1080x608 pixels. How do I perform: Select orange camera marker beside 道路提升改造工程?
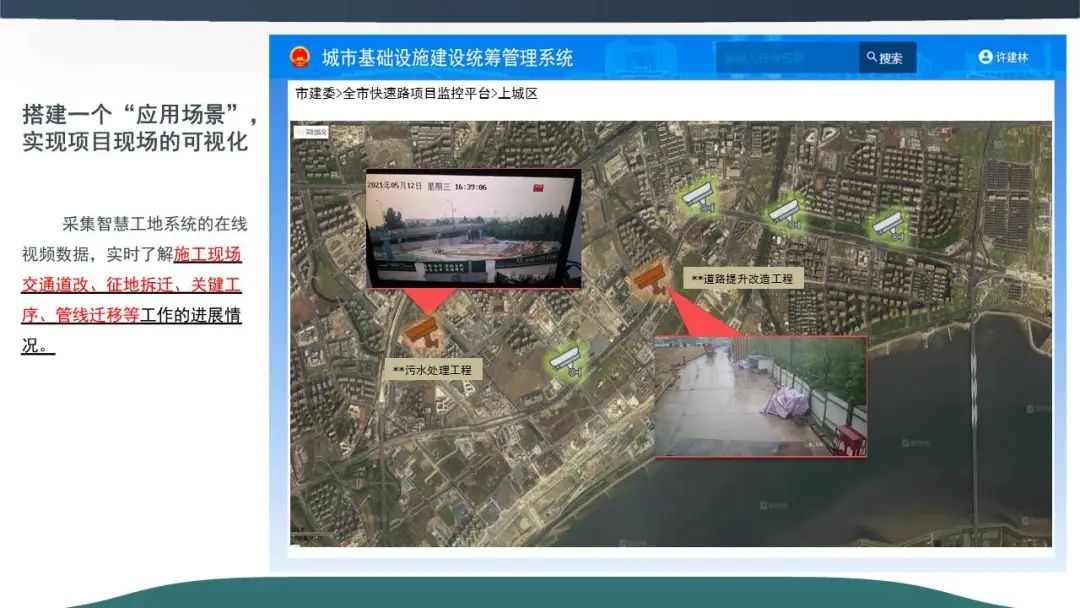[x=650, y=277]
